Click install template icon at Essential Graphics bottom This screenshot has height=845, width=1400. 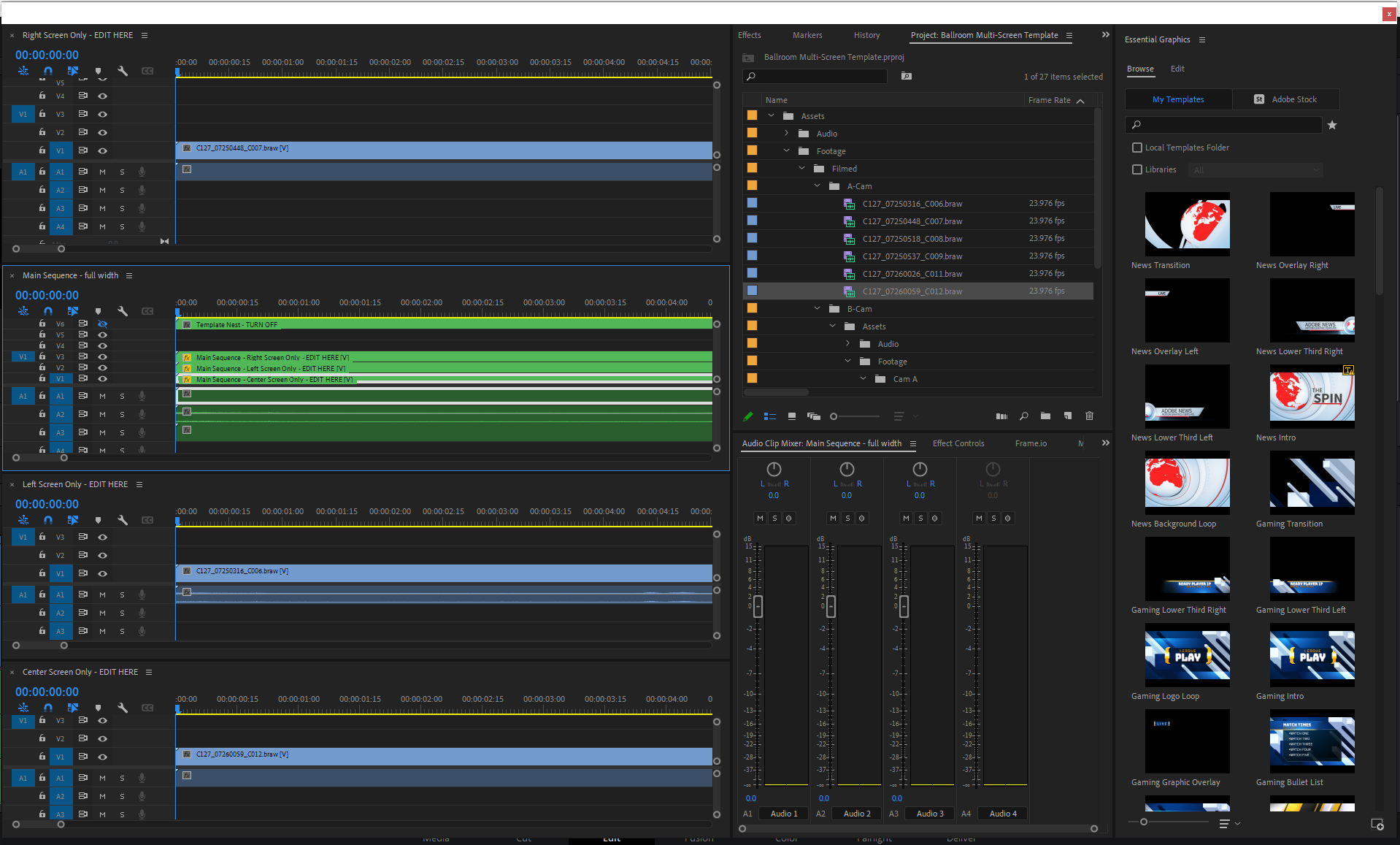(x=1377, y=824)
